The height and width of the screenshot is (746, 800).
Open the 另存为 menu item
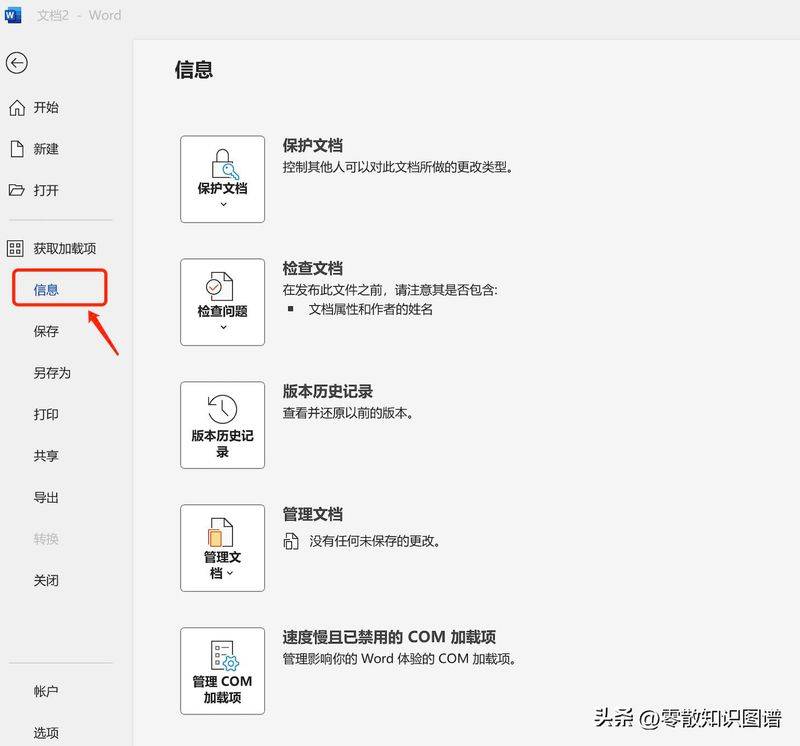[52, 373]
